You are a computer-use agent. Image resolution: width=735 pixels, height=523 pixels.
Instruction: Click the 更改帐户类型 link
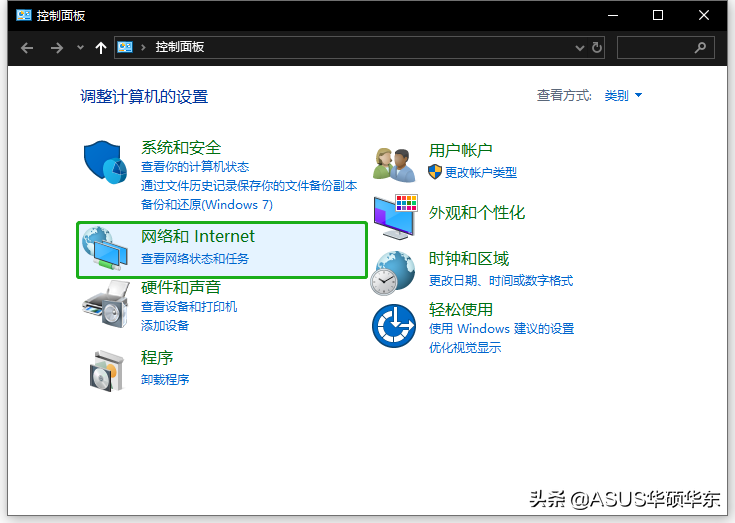pos(480,172)
